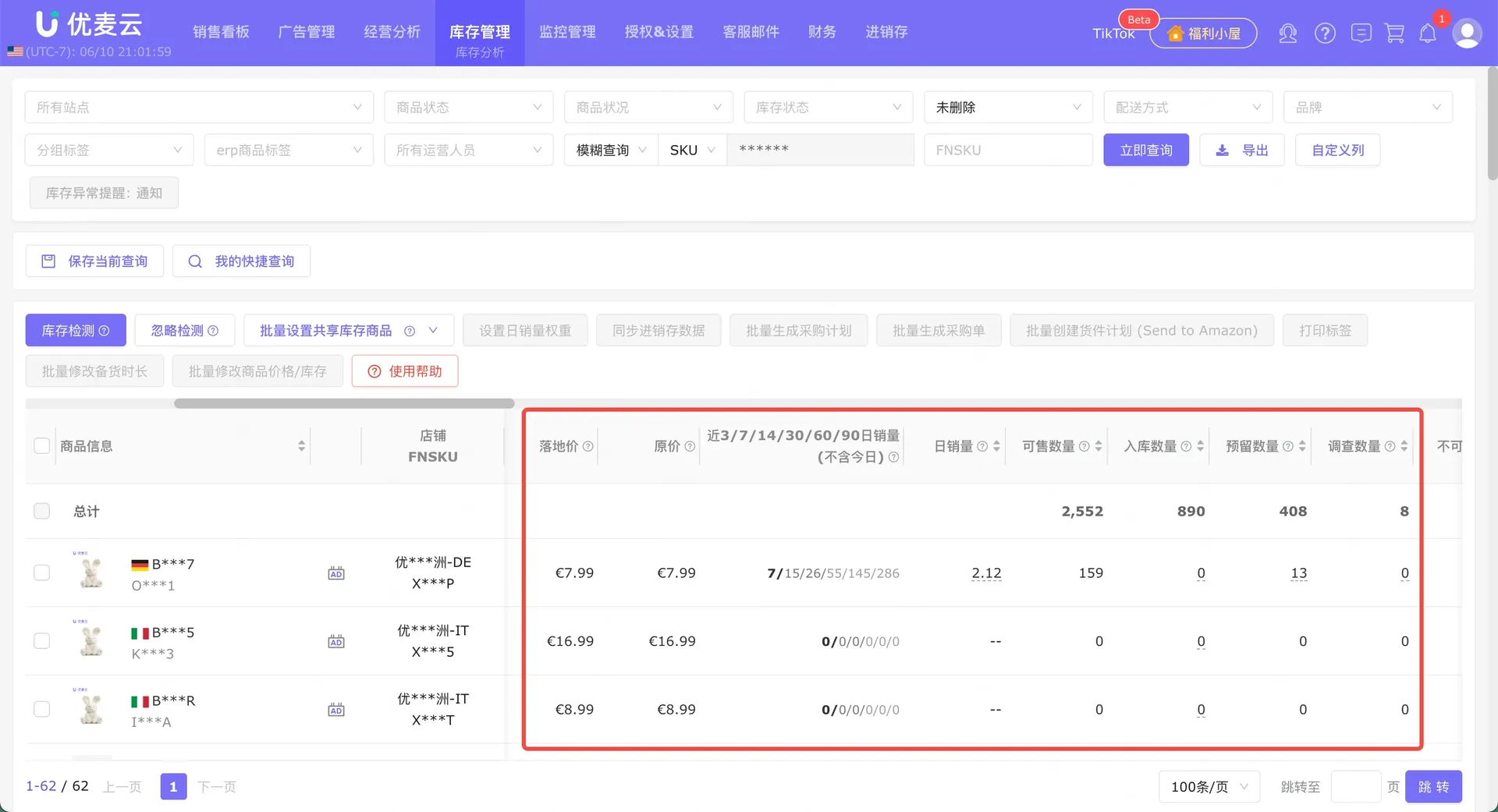This screenshot has width=1498, height=812.
Task: Open the help question mark icon in header
Action: pos(1325,34)
